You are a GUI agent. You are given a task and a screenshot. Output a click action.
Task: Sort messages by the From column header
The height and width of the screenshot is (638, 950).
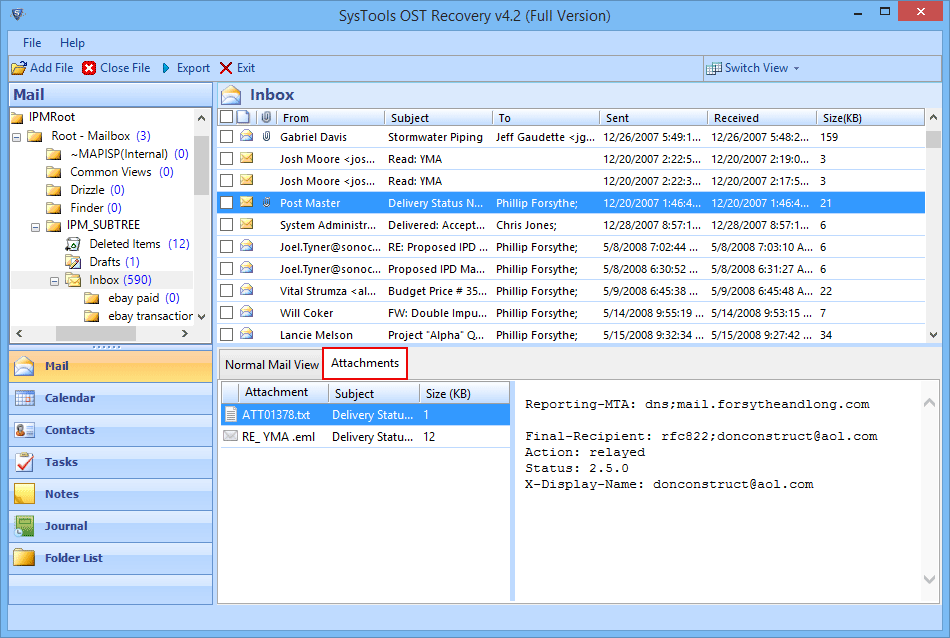click(330, 118)
